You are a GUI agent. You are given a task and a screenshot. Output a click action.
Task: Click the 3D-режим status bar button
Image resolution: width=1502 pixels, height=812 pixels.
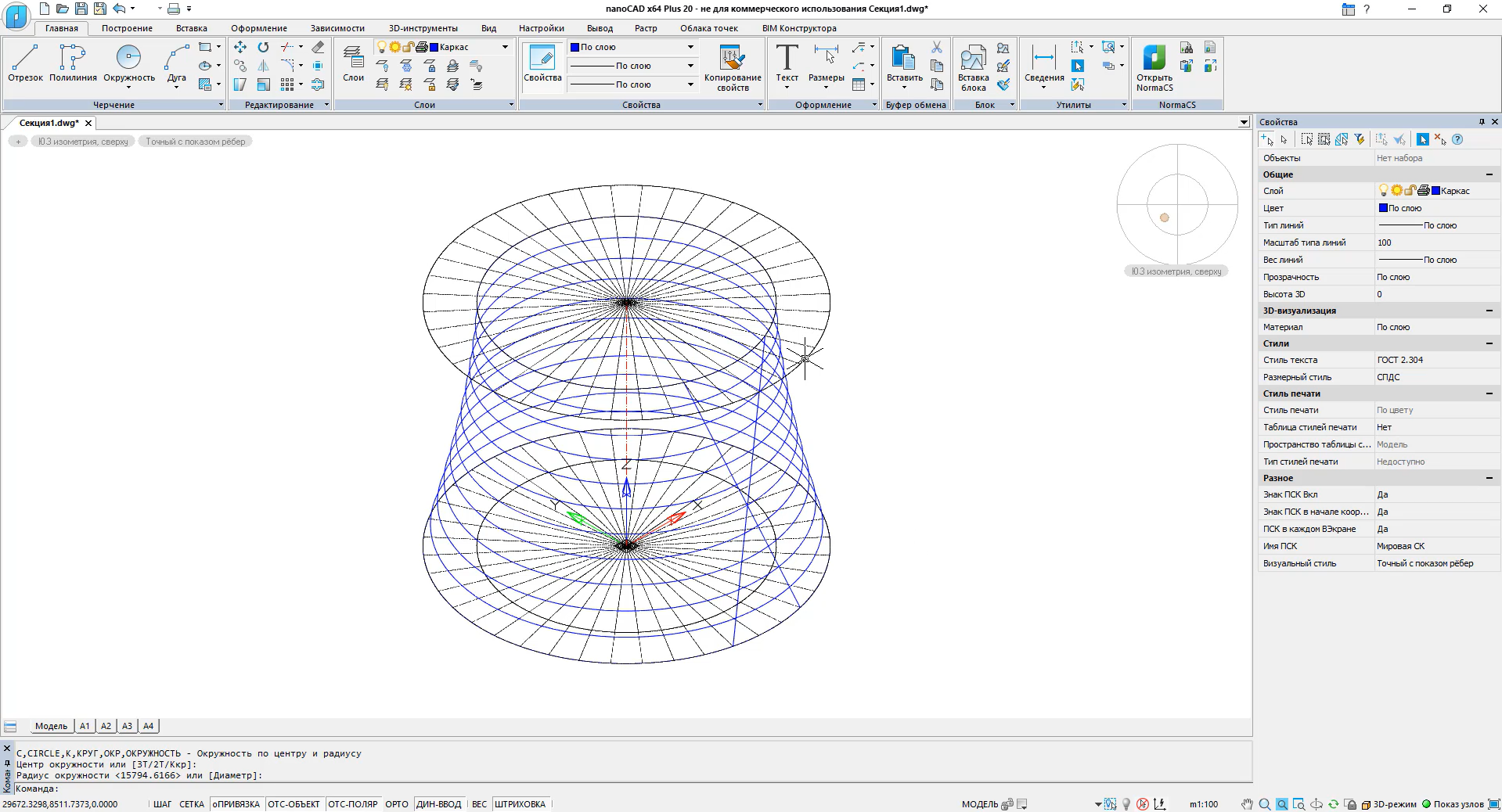(x=1389, y=804)
